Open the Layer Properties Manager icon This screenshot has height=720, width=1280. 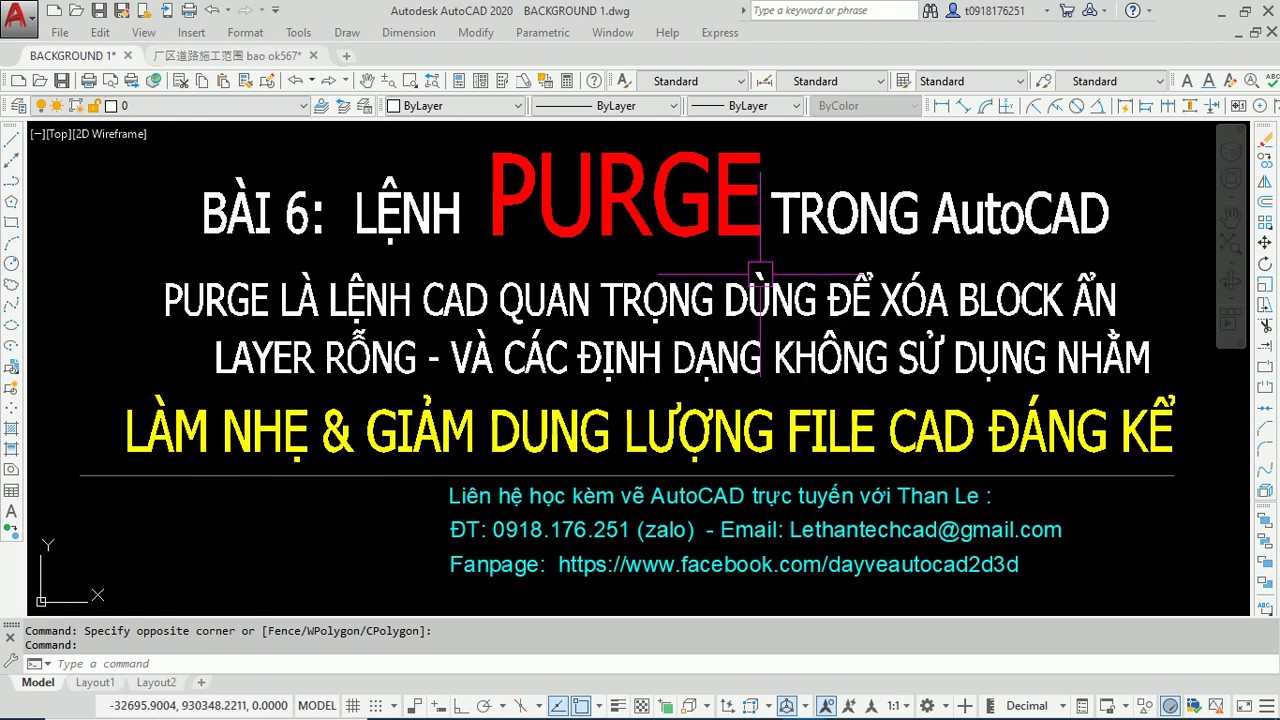point(18,106)
